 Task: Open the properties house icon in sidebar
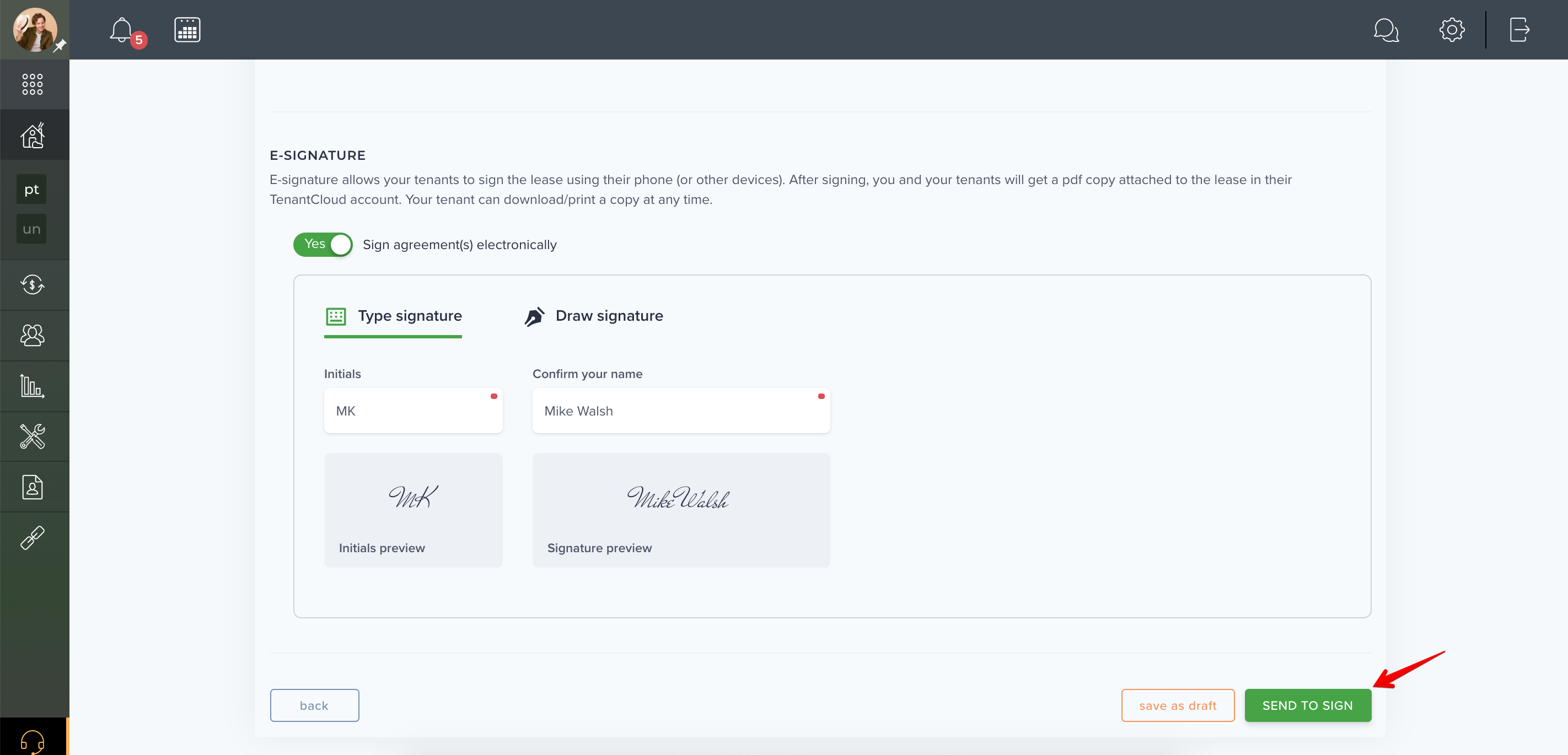(33, 135)
